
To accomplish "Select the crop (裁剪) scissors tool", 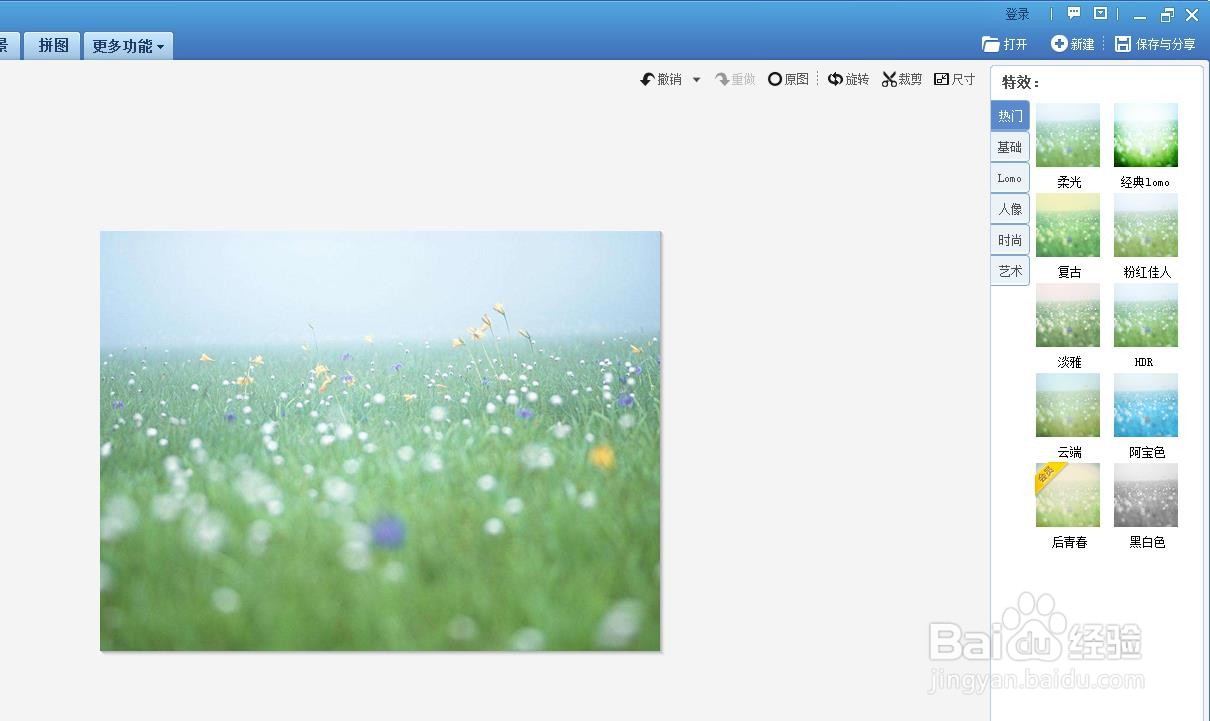I will click(902, 79).
